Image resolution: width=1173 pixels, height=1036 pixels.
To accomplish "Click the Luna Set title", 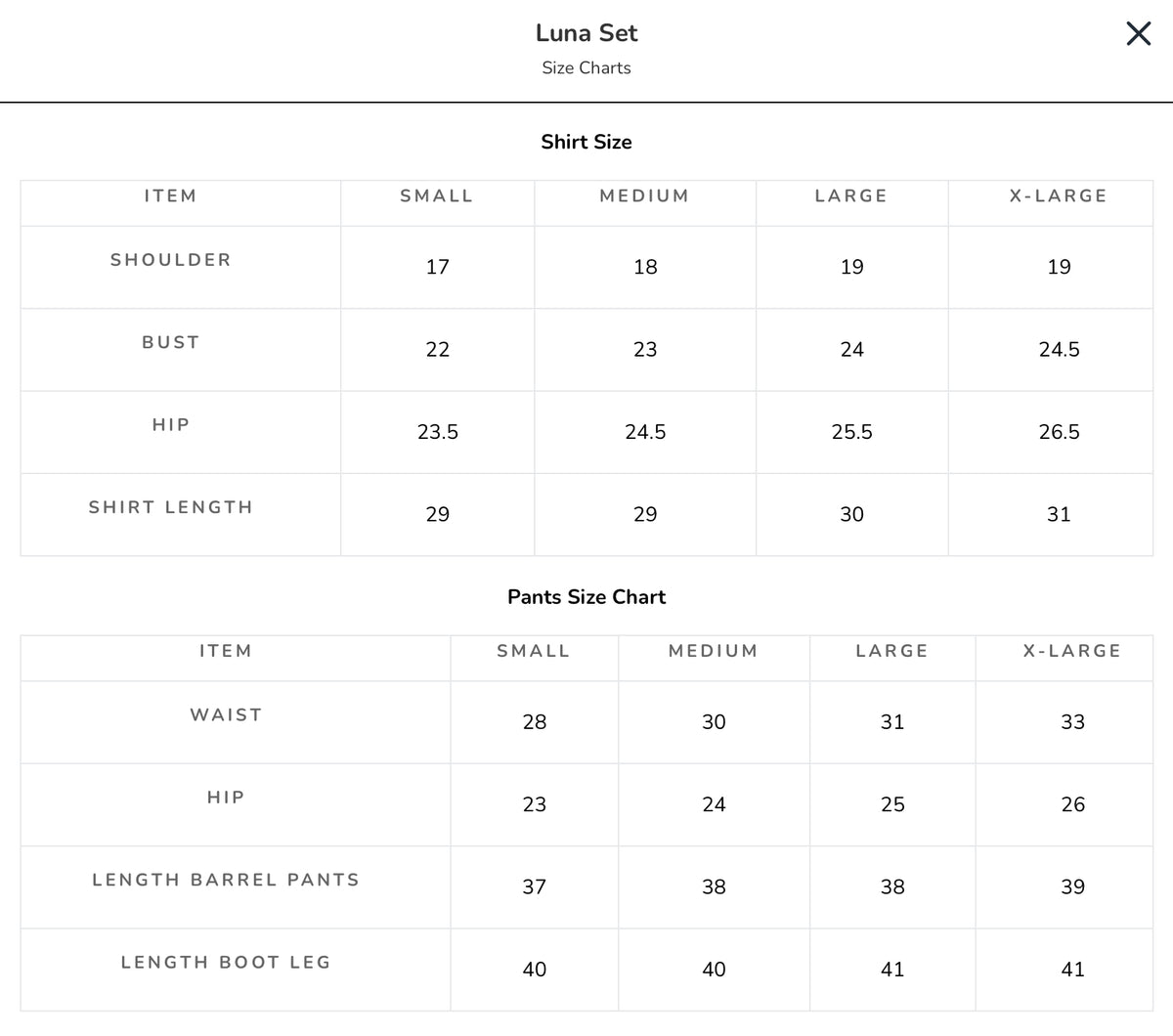I will pyautogui.click(x=586, y=33).
